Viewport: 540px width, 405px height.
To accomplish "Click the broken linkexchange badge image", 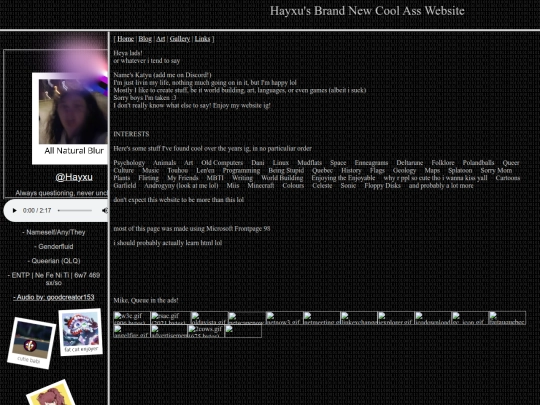I will pyautogui.click(x=359, y=318).
